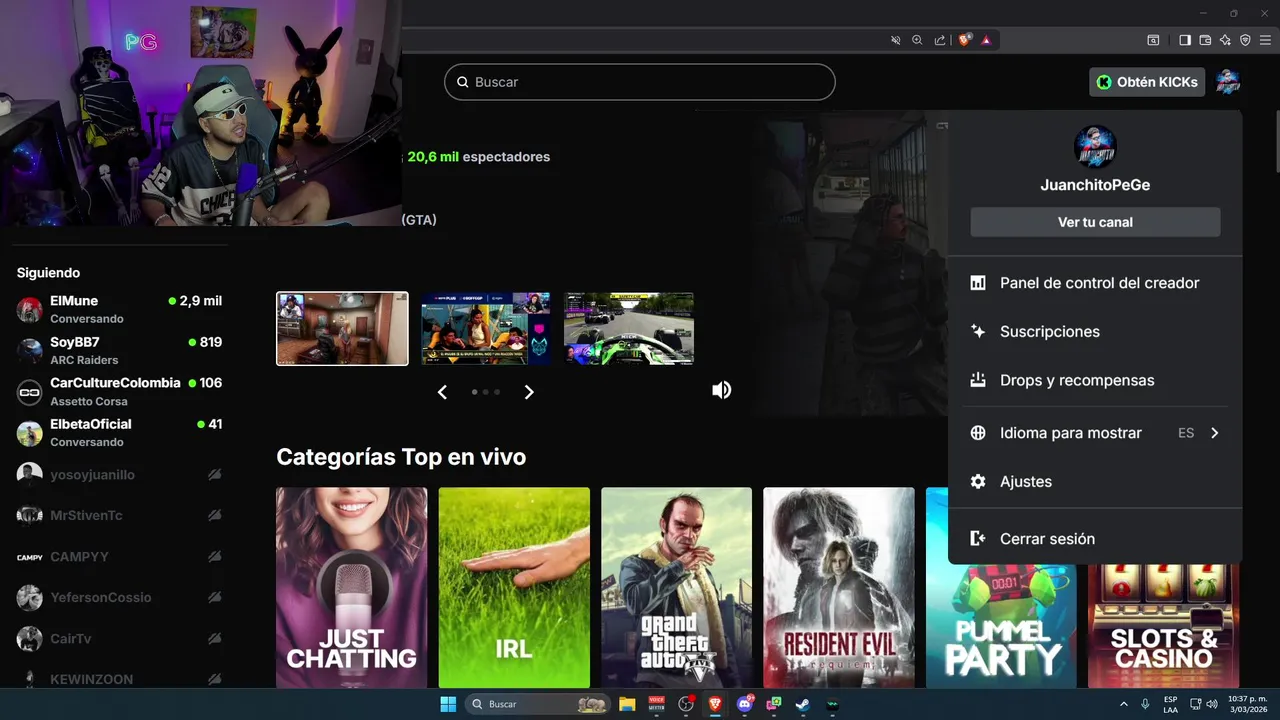Open Voicemeeter from the taskbar
Image resolution: width=1280 pixels, height=720 pixels.
coord(656,704)
